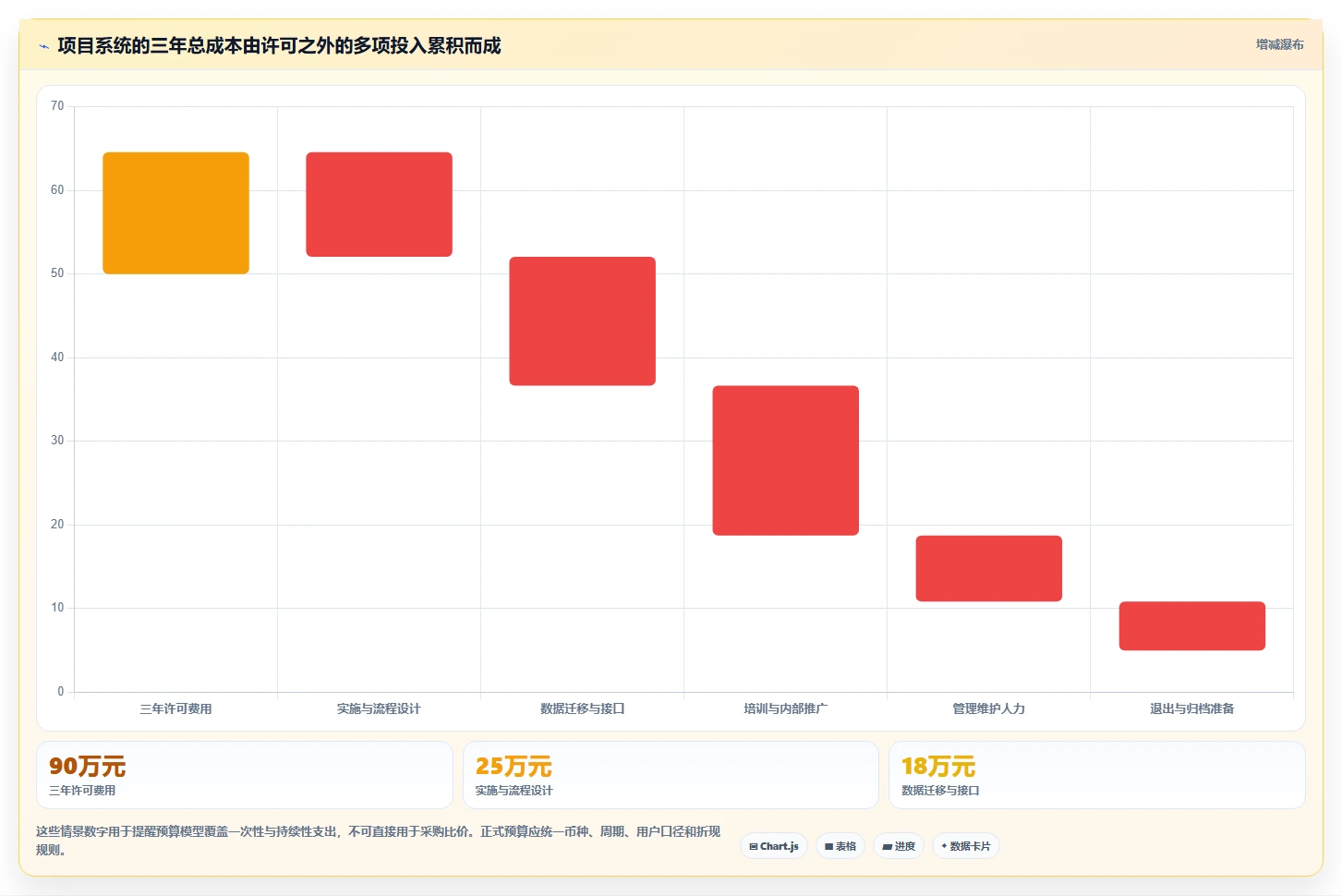
Task: Click the red 培训与内部推广 bar
Action: point(785,461)
